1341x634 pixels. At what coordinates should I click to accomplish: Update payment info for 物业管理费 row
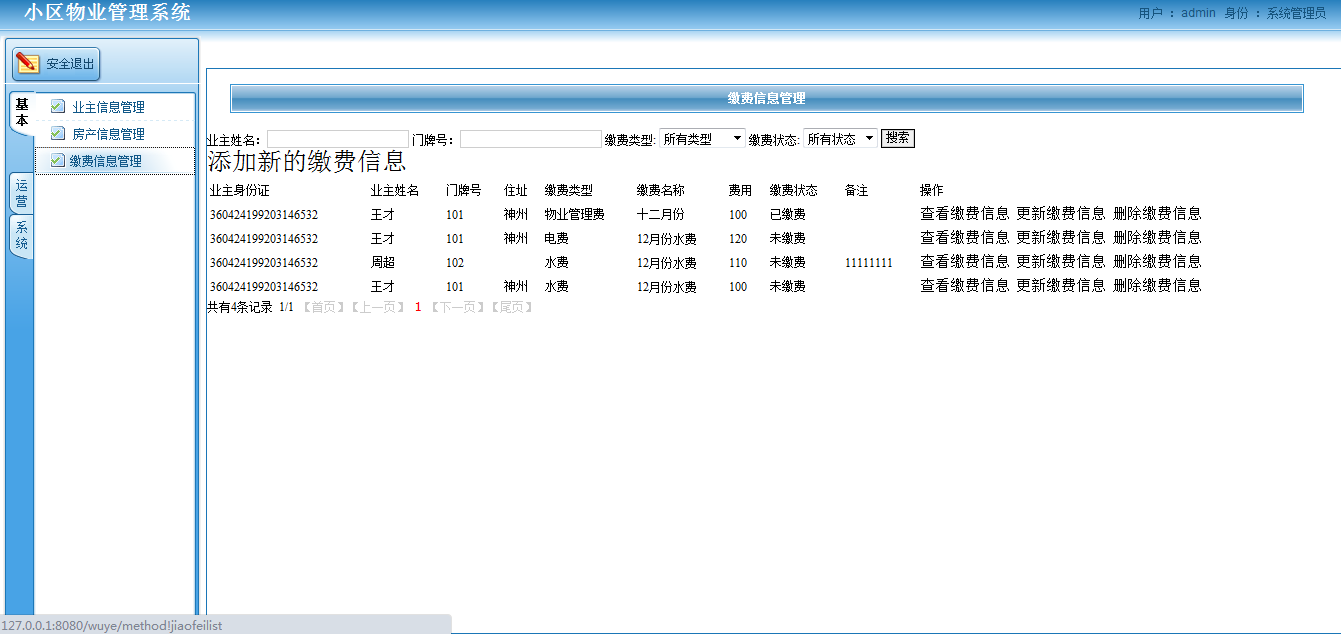click(x=1061, y=213)
